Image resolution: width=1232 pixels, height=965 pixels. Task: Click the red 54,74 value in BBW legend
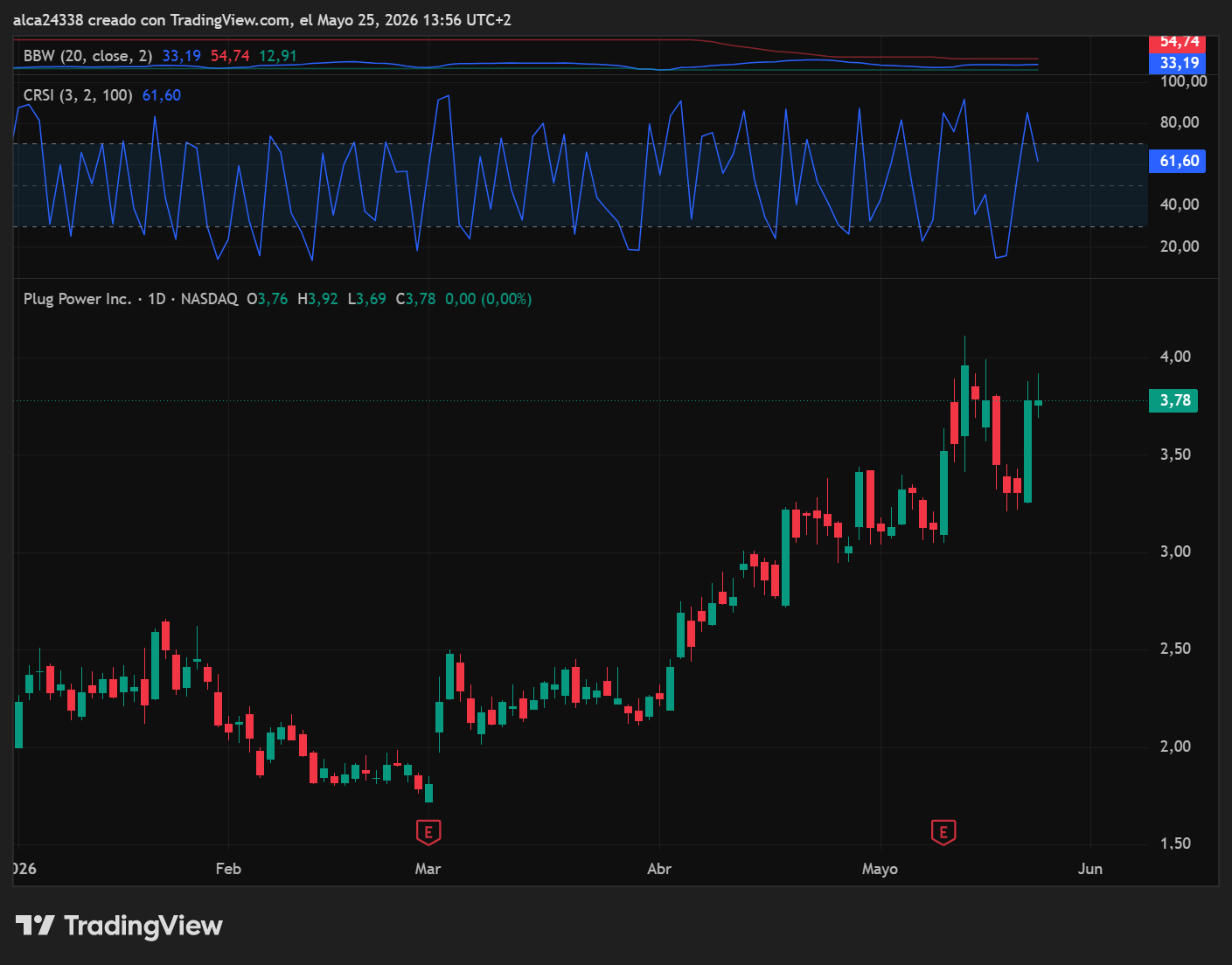pos(230,56)
